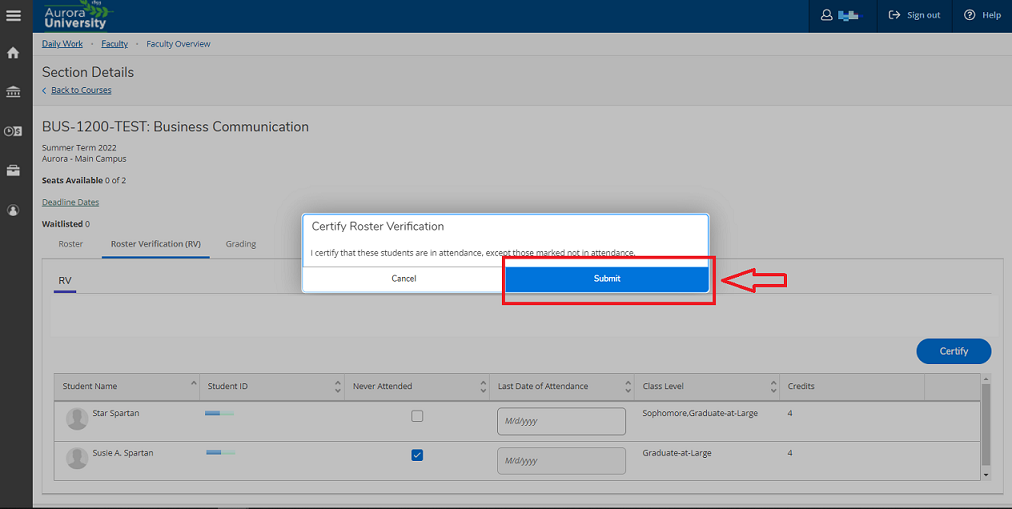This screenshot has height=509, width=1012.
Task: Click the table's vertical scrollbar
Action: pos(985,426)
